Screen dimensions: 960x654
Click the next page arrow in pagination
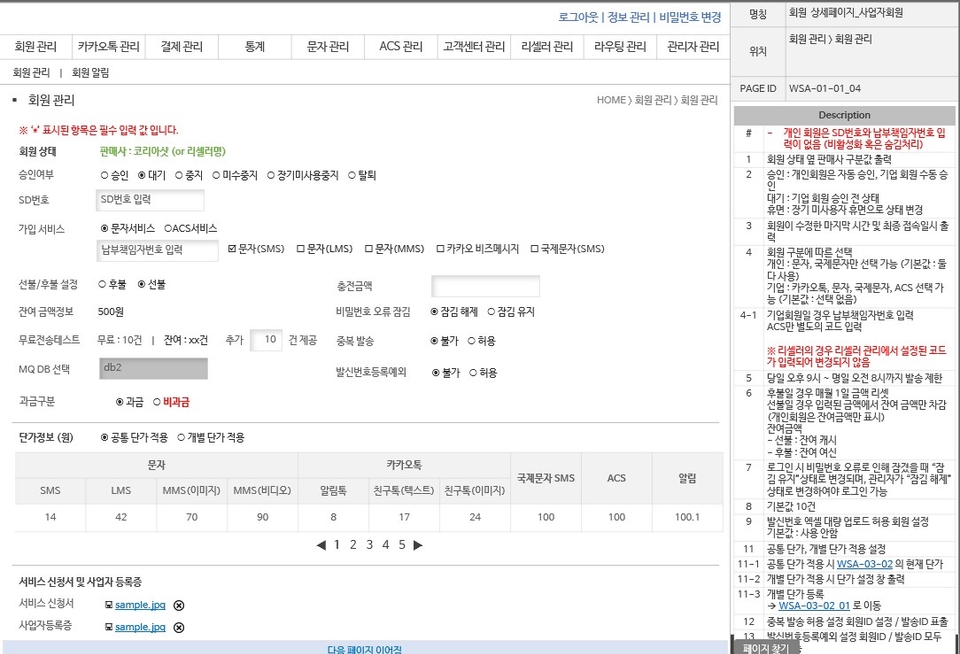point(418,544)
